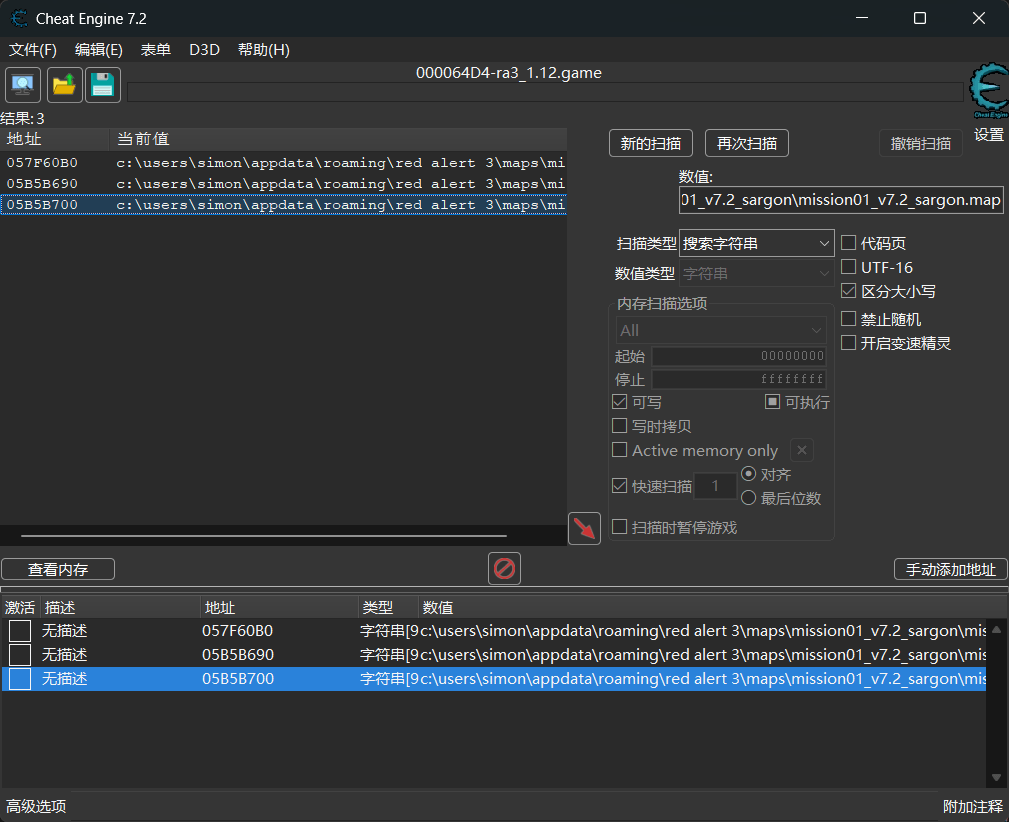The height and width of the screenshot is (822, 1009).
Task: Click address cell 05B5B690 in bottom list
Action: [238, 655]
